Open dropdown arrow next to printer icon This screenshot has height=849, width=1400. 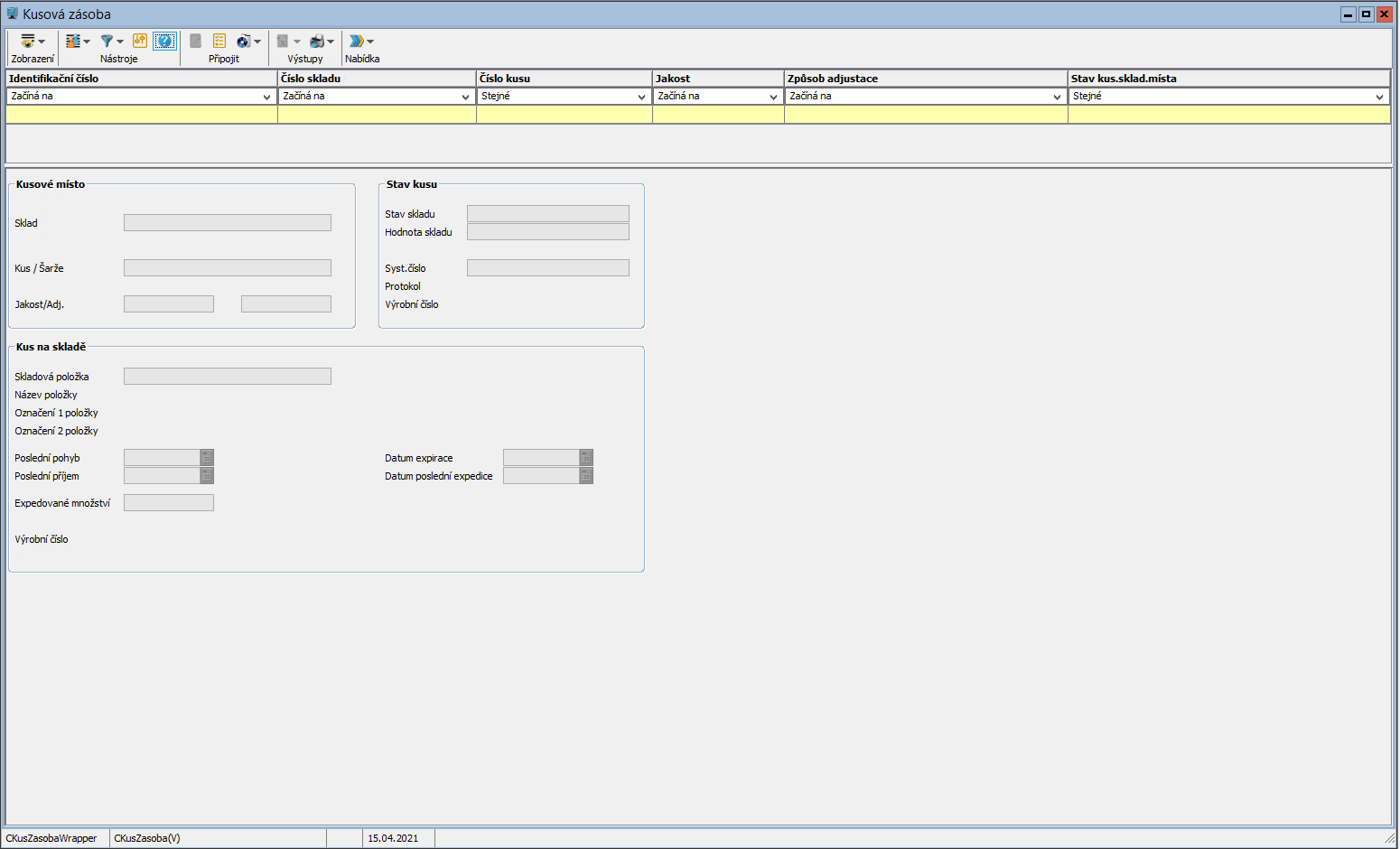point(331,42)
